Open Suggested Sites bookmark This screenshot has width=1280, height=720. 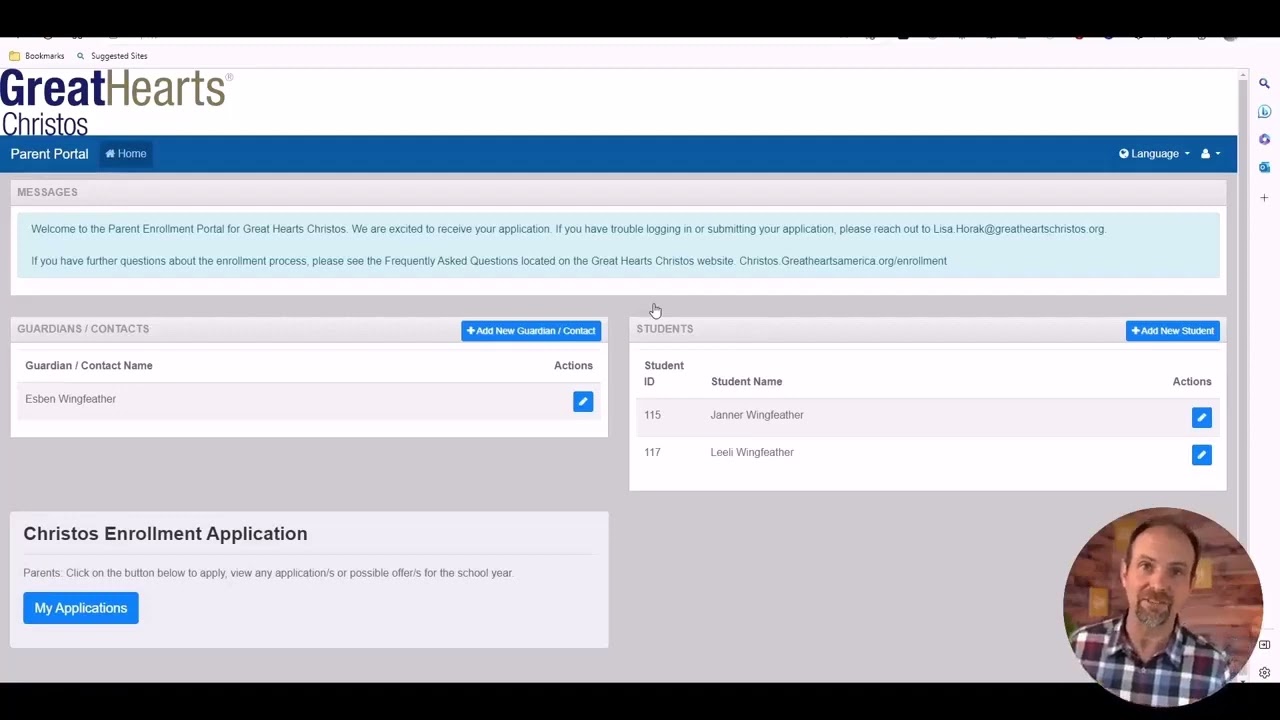point(112,56)
